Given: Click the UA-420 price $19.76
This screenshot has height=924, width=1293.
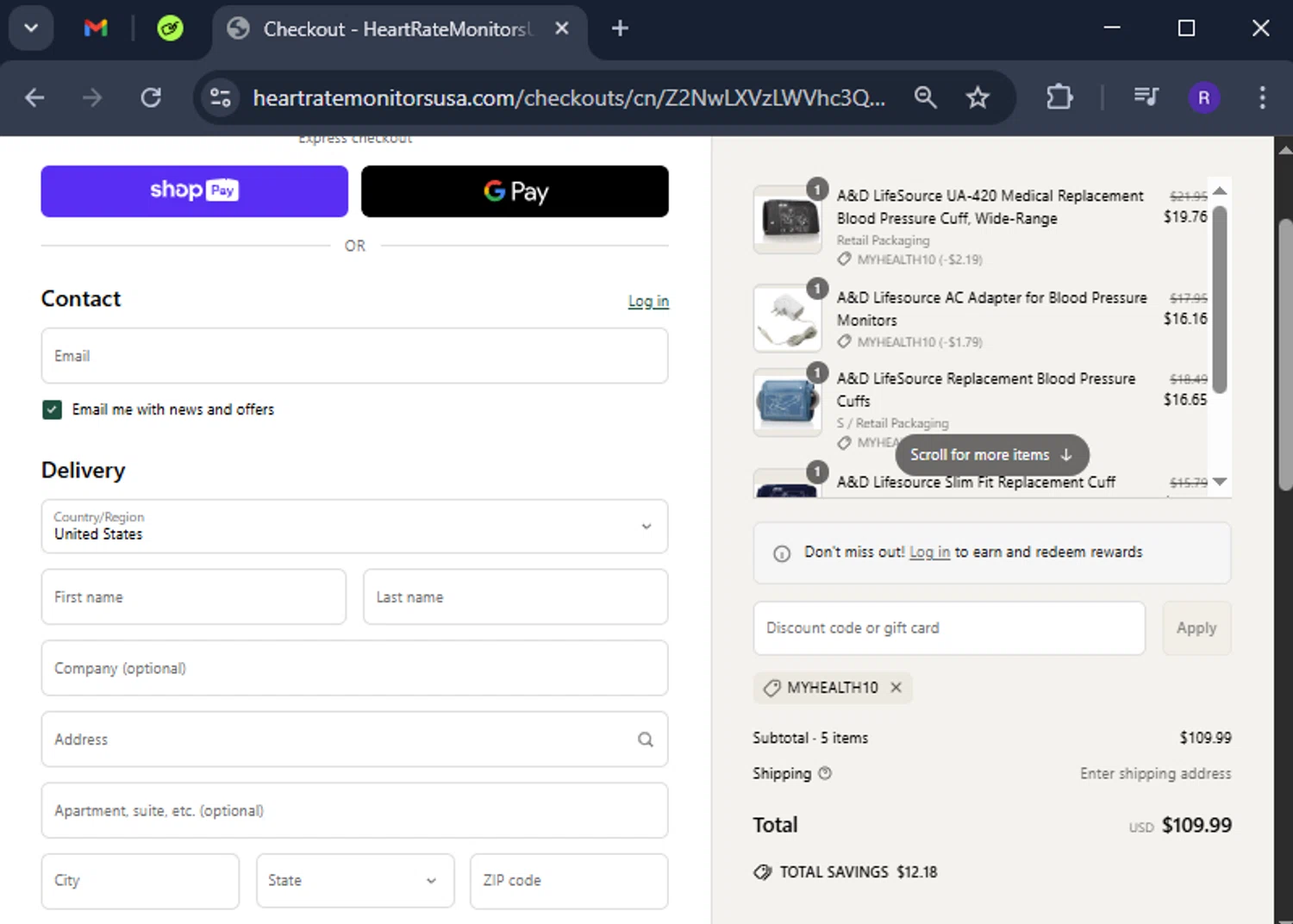Looking at the screenshot, I should coord(1185,217).
